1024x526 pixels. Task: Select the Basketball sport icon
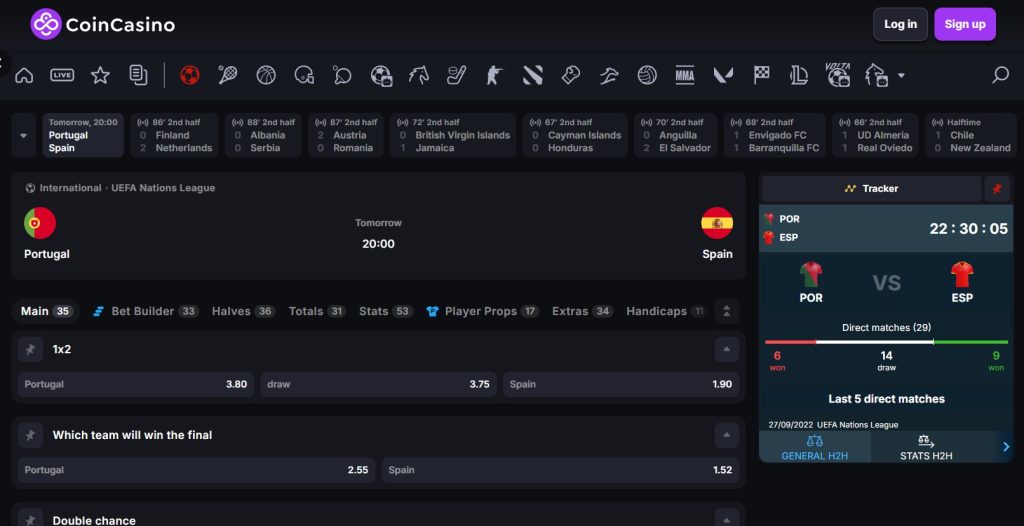pos(266,75)
